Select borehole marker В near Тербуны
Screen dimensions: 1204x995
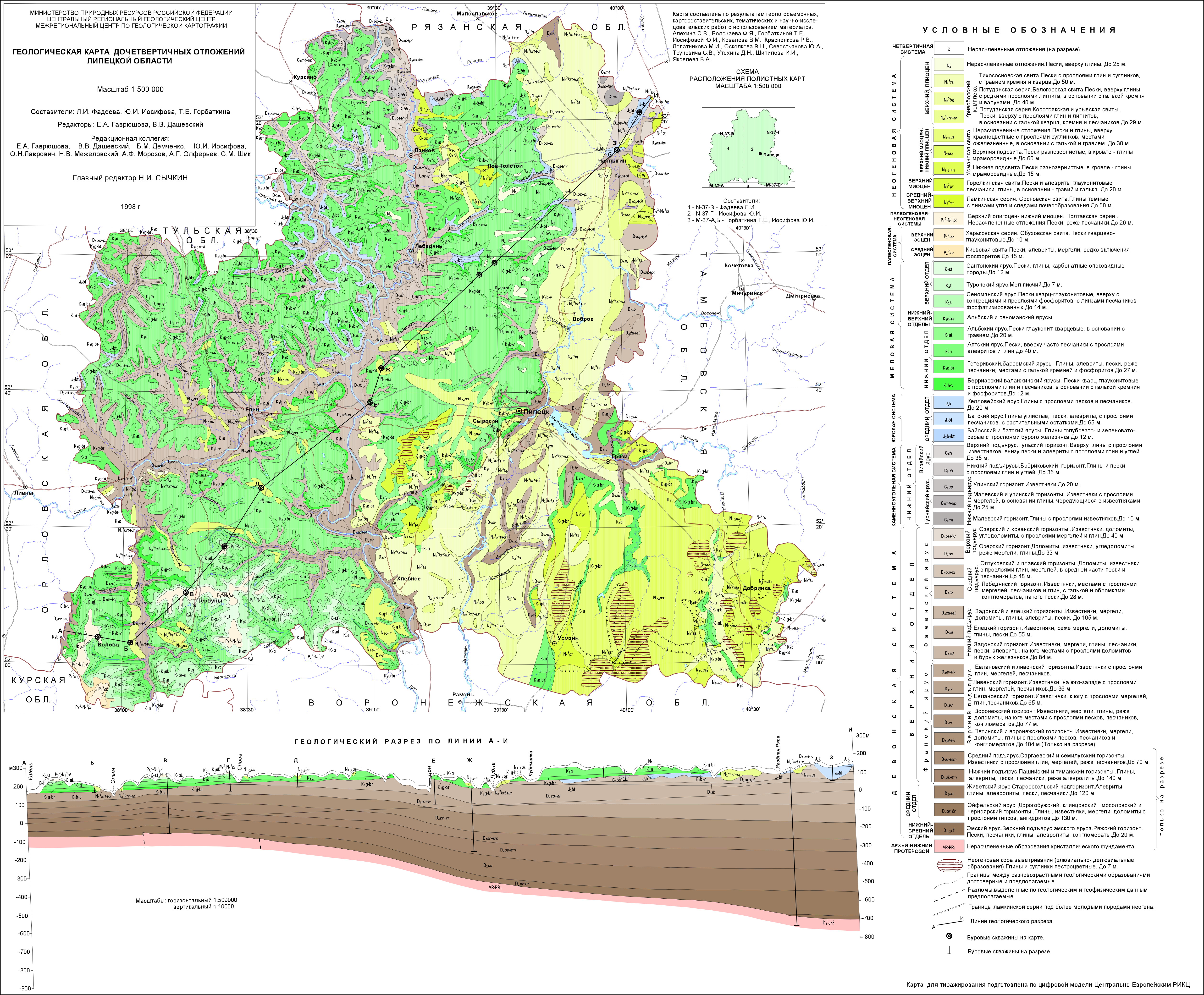tap(186, 592)
